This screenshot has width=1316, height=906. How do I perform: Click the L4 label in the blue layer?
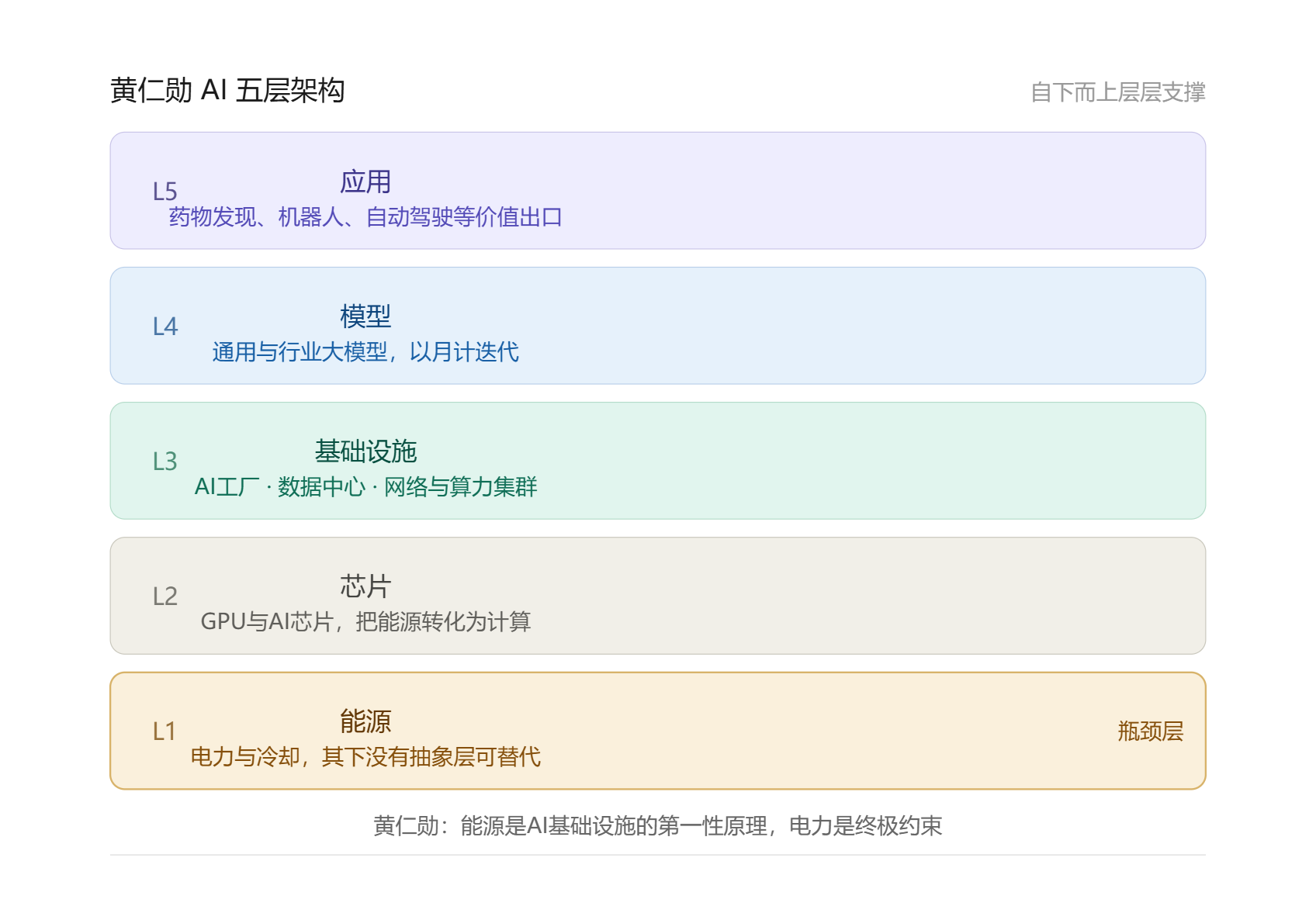[x=164, y=326]
